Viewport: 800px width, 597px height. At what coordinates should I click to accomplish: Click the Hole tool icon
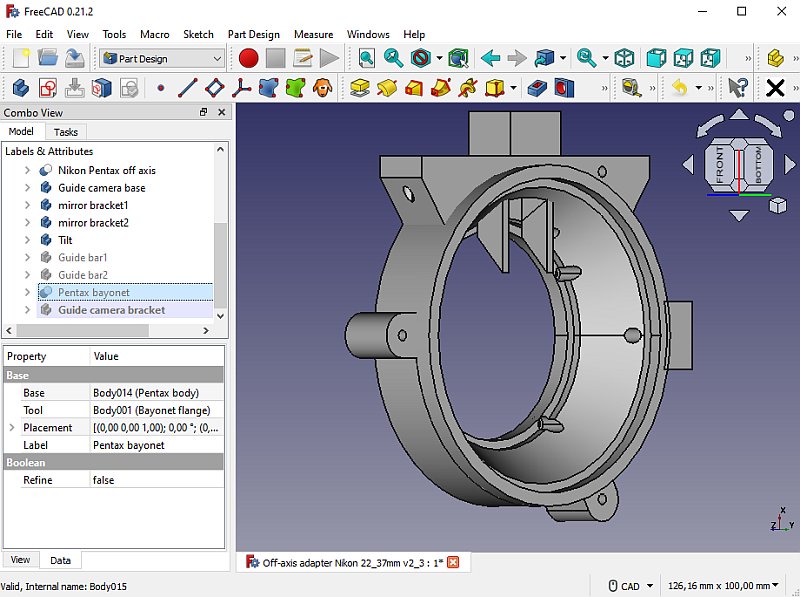[564, 88]
